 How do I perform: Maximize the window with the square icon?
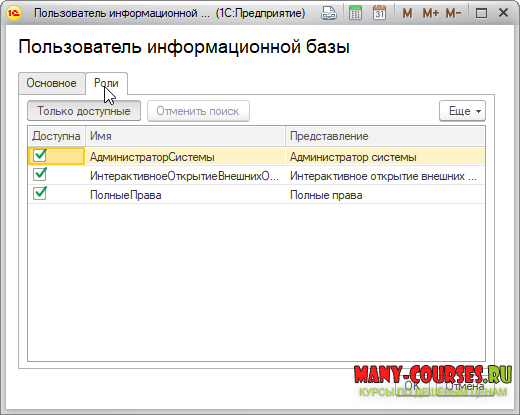coord(481,13)
